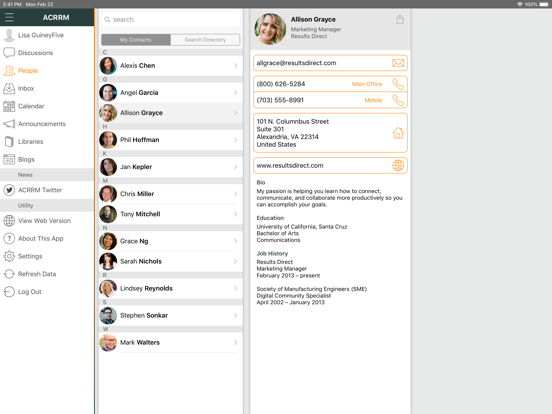Screen dimensions: 552x414
Task: Click the Log Out label
Action: click(x=30, y=292)
